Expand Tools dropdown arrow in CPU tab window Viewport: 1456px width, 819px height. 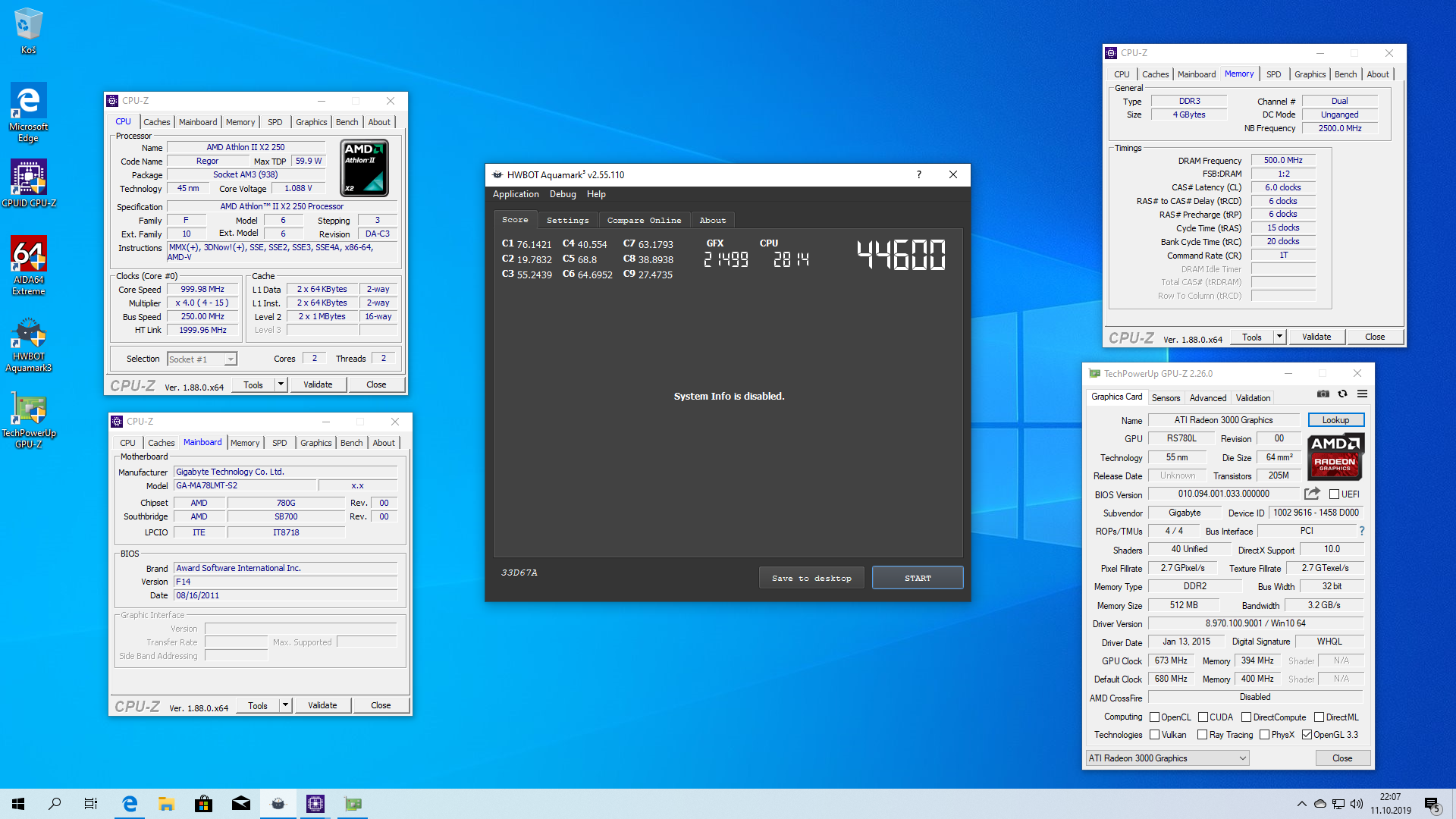[x=281, y=384]
